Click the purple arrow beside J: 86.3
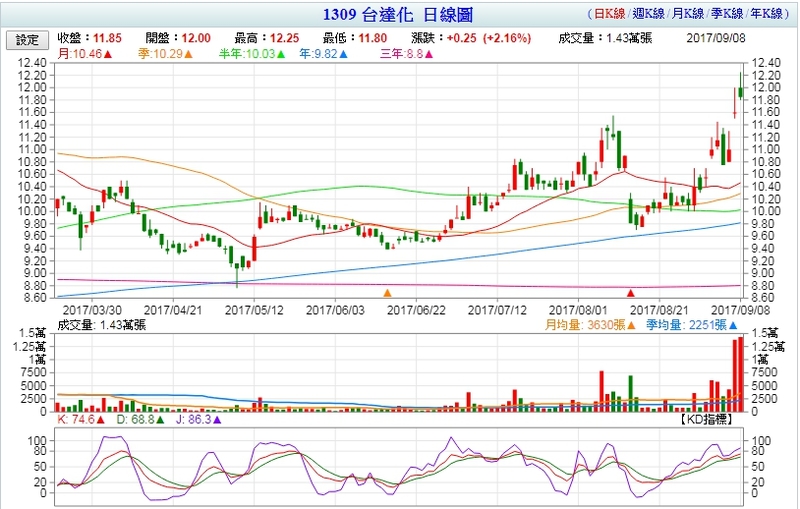The width and height of the screenshot is (800, 509). pyautogui.click(x=217, y=420)
